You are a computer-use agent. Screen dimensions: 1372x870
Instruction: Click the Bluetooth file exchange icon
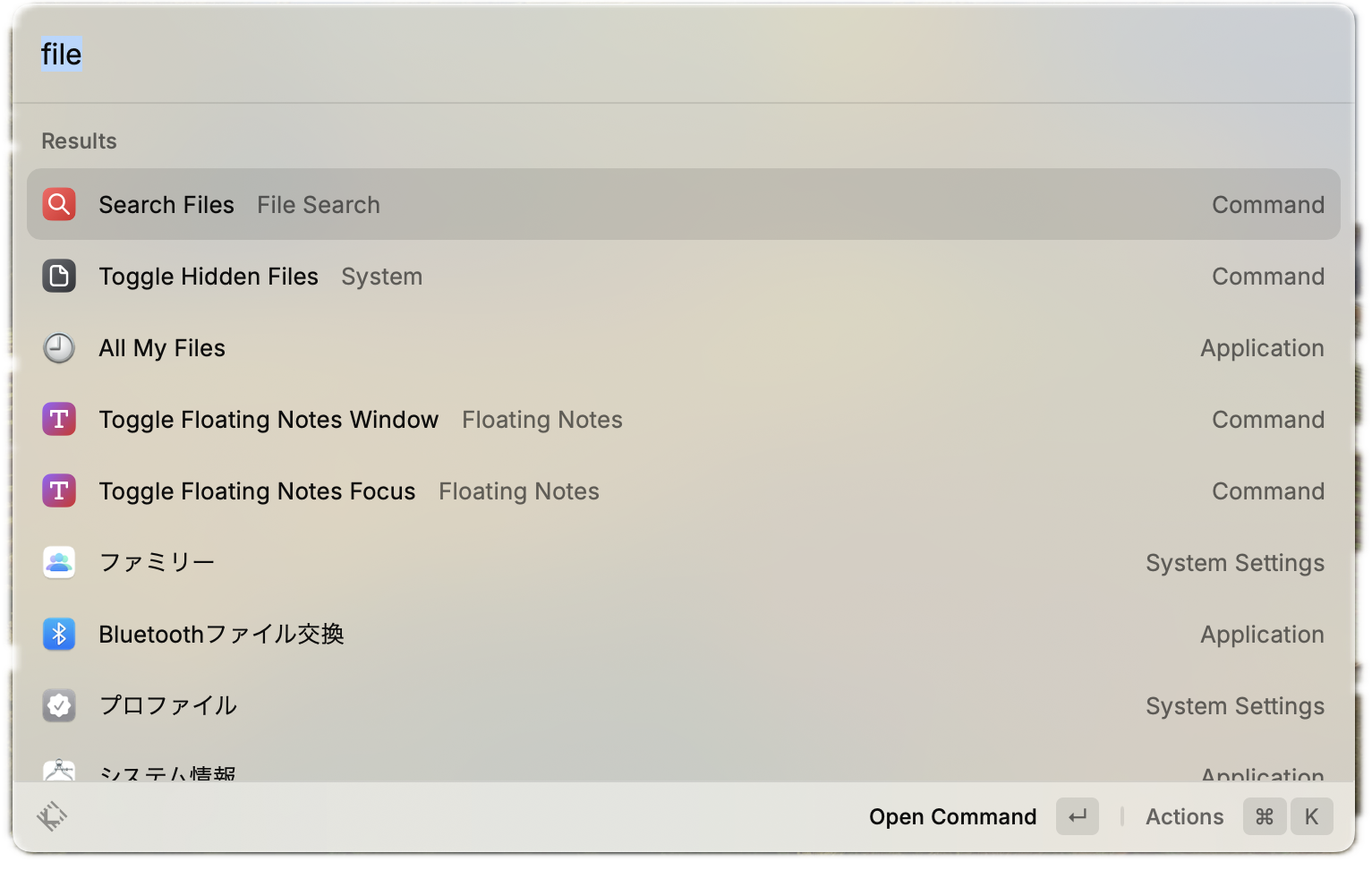tap(59, 634)
